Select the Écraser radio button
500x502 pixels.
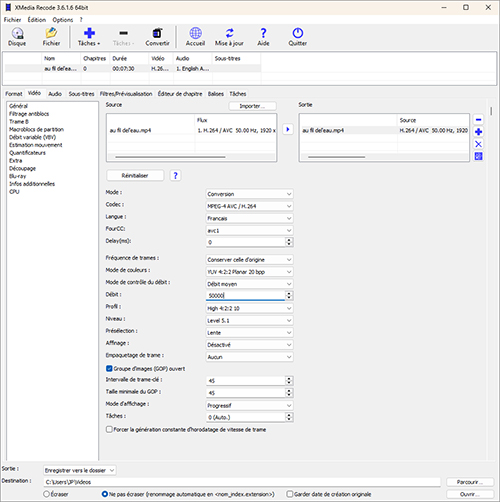pos(47,494)
